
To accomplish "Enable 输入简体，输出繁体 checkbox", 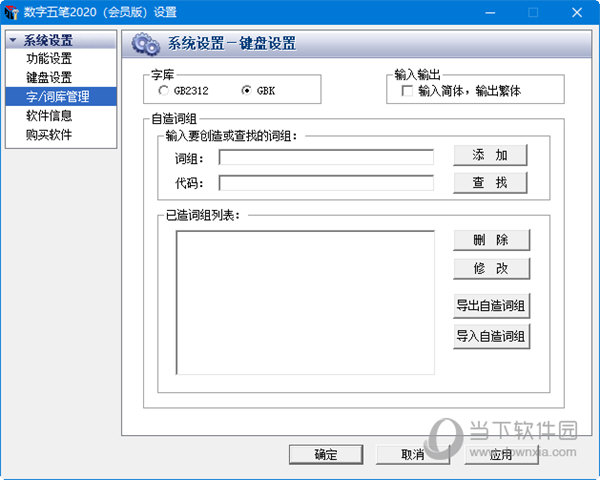I will pyautogui.click(x=407, y=91).
